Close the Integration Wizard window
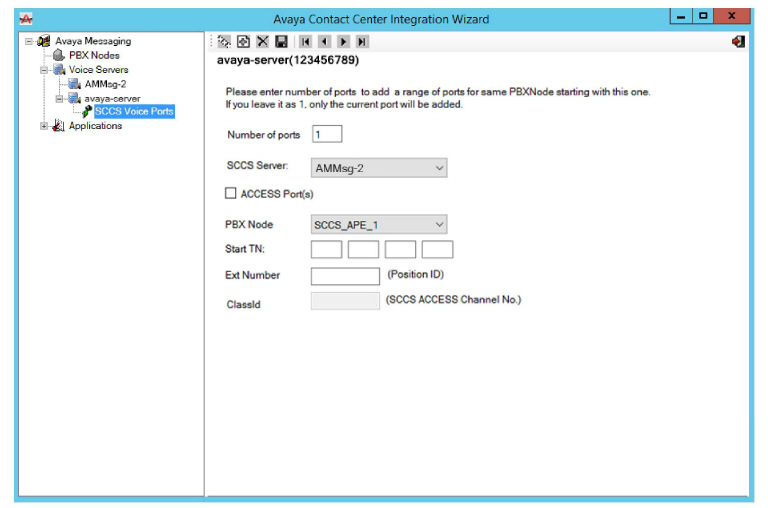The image size is (768, 508). click(x=732, y=16)
